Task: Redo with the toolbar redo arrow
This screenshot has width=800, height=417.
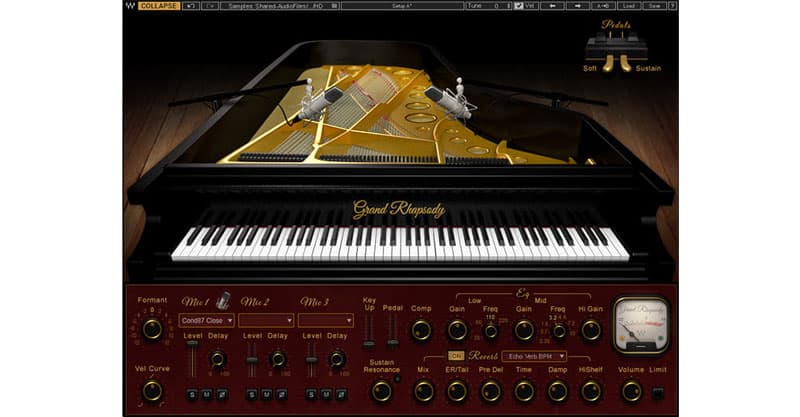Action: (210, 6)
